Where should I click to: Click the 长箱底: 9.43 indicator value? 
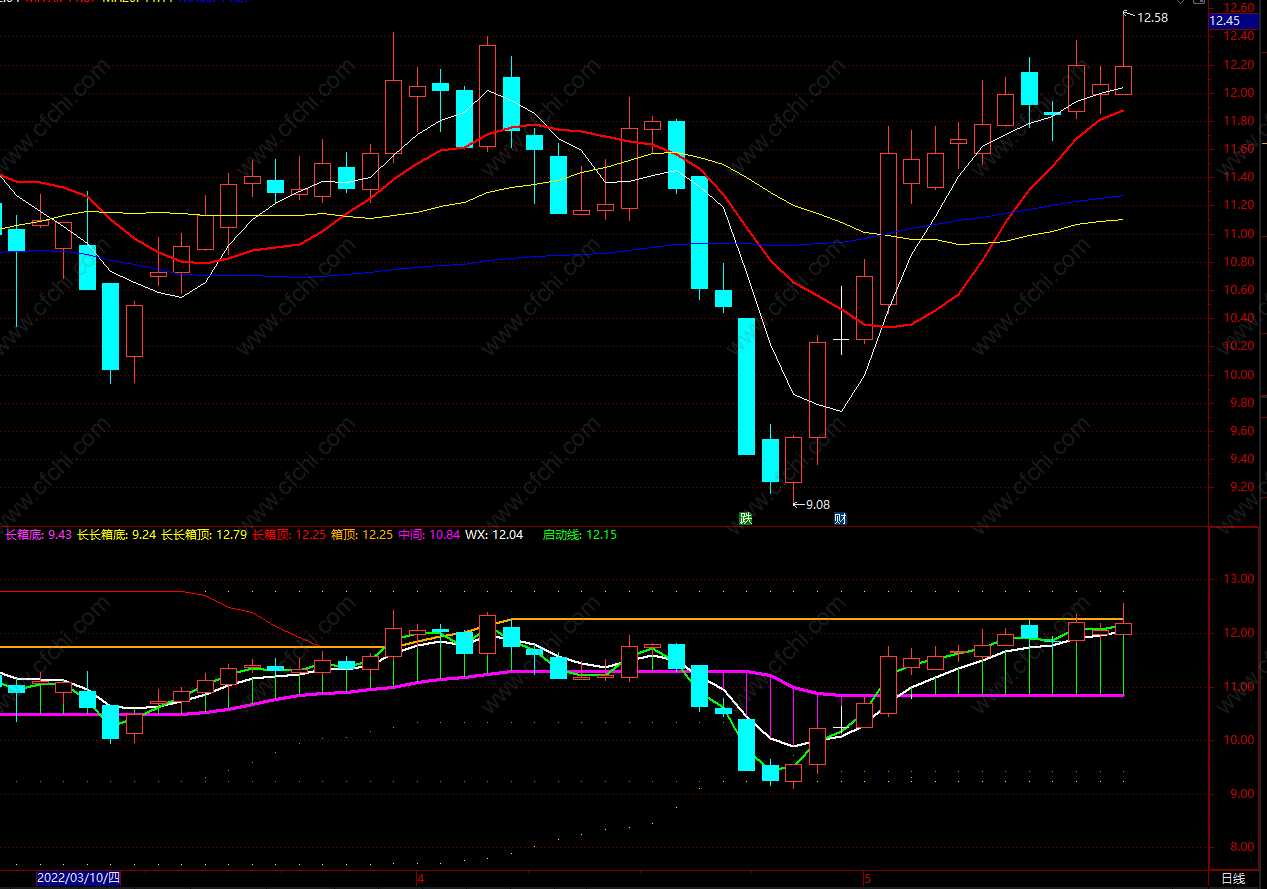[x=38, y=535]
